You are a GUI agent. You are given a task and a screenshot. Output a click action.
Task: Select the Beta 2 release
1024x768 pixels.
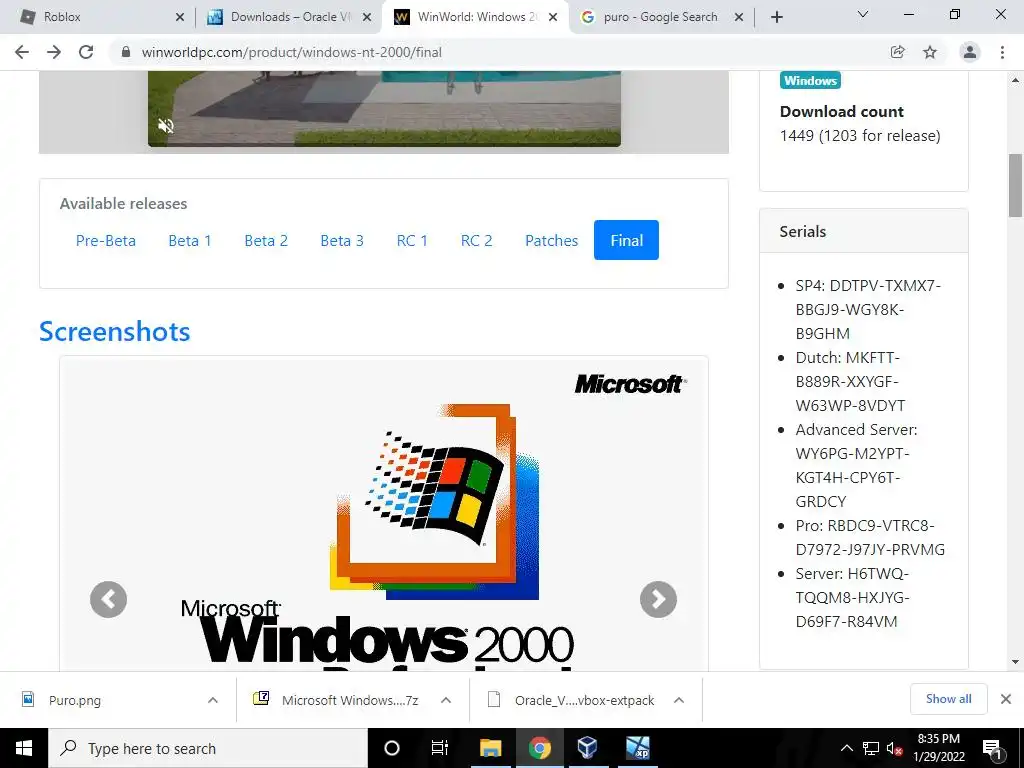click(x=266, y=240)
